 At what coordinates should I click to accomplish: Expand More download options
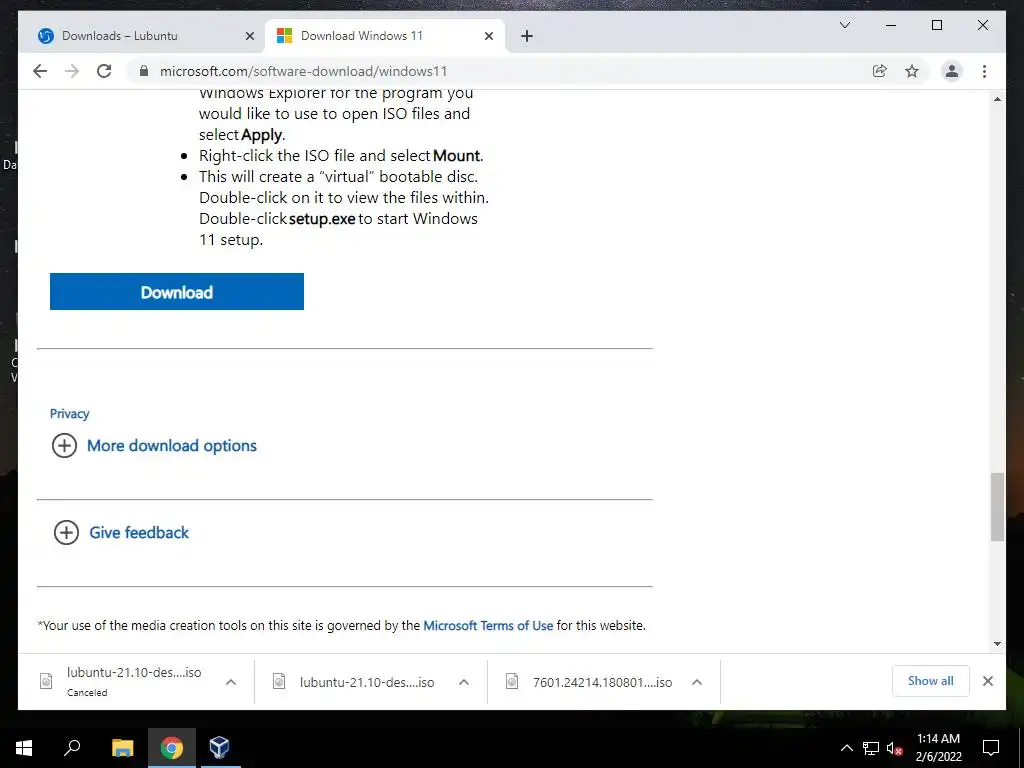[172, 445]
